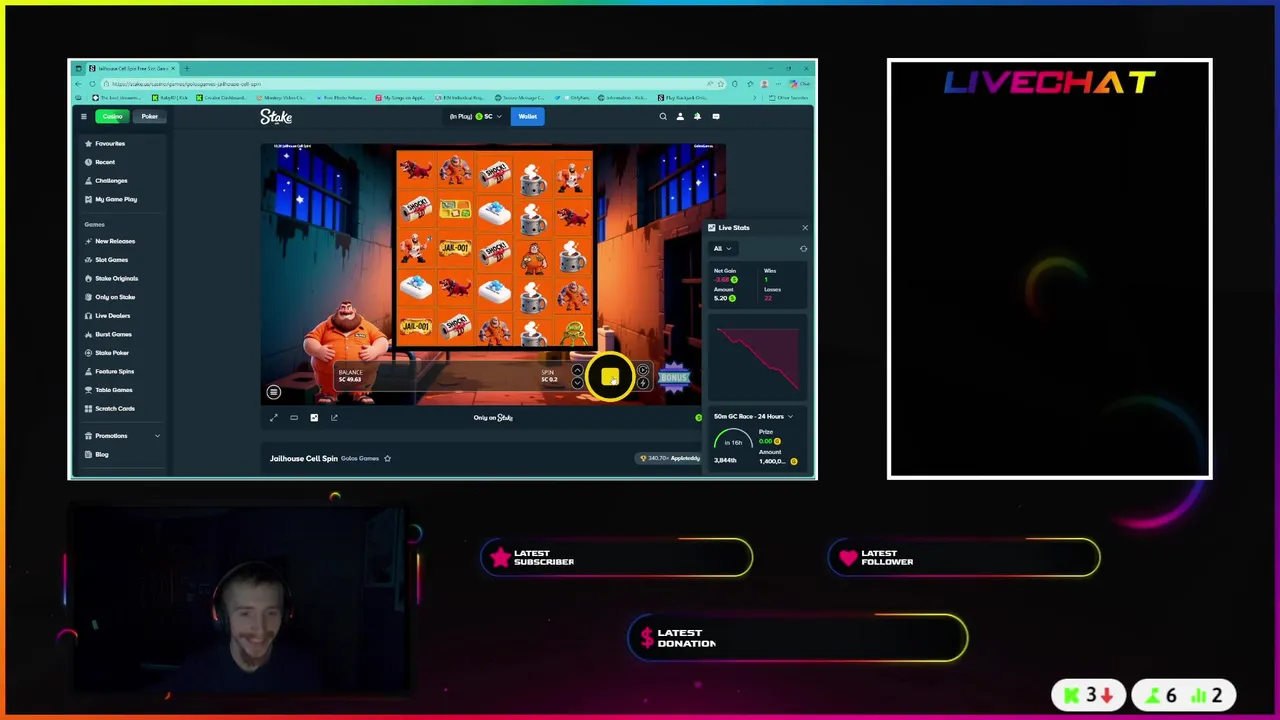1280x720 pixels.
Task: Open a new browser tab
Action: (x=186, y=69)
